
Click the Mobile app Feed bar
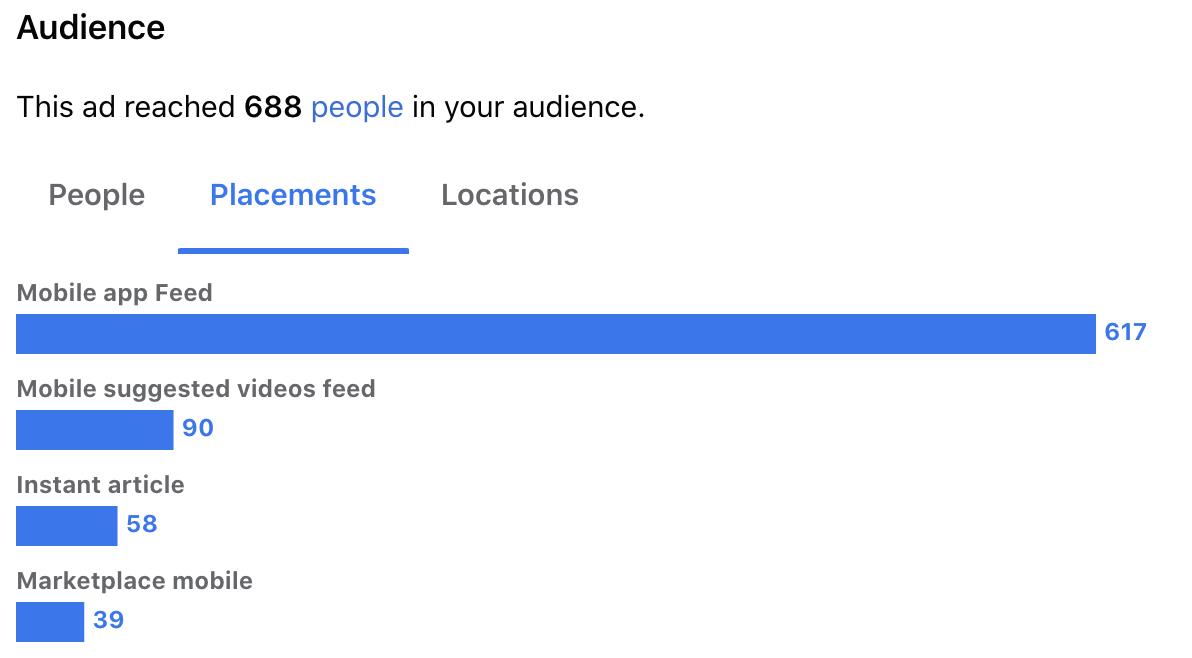click(556, 334)
